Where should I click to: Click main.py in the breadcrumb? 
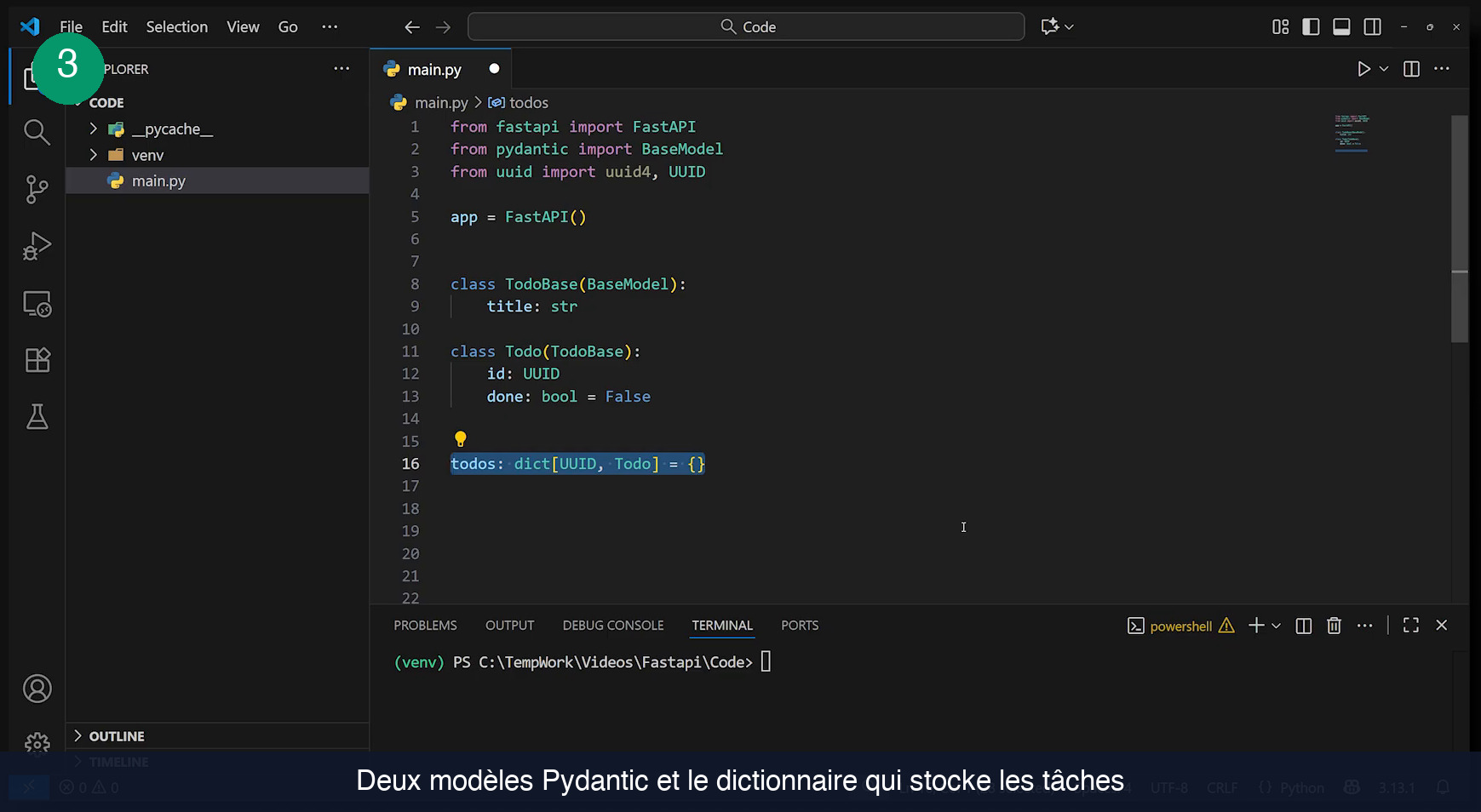tap(441, 103)
